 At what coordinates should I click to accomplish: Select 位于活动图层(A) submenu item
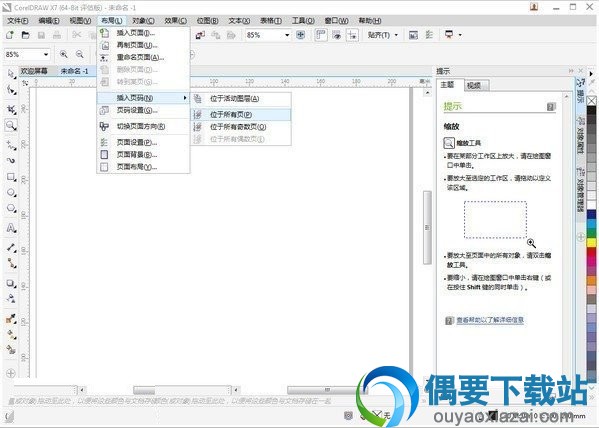(x=241, y=99)
